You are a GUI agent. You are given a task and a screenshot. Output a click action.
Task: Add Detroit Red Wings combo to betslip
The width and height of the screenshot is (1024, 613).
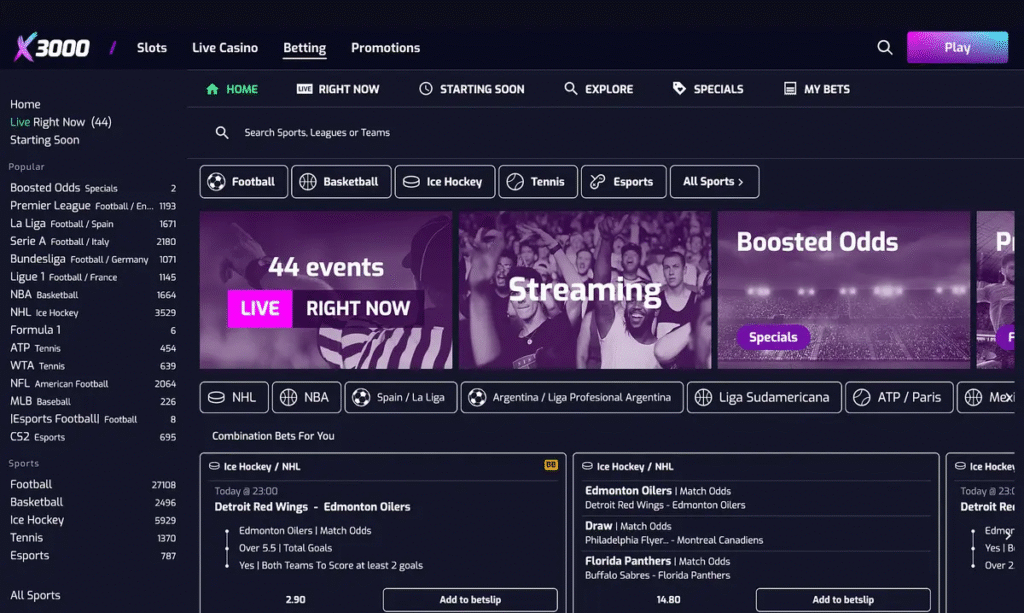click(469, 600)
